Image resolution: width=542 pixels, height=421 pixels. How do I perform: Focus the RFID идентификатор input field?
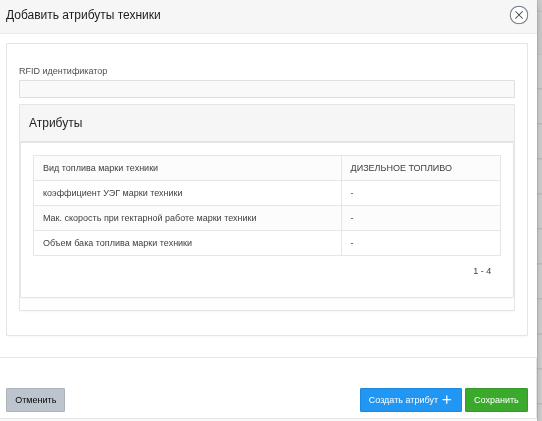267,89
